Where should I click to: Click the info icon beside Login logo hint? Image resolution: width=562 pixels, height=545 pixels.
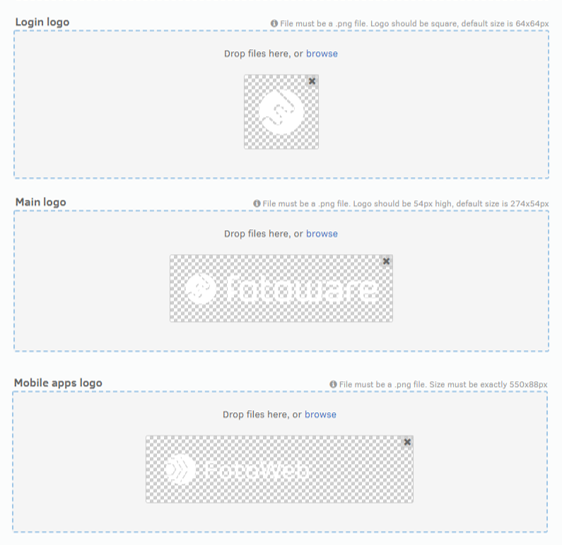[x=274, y=24]
